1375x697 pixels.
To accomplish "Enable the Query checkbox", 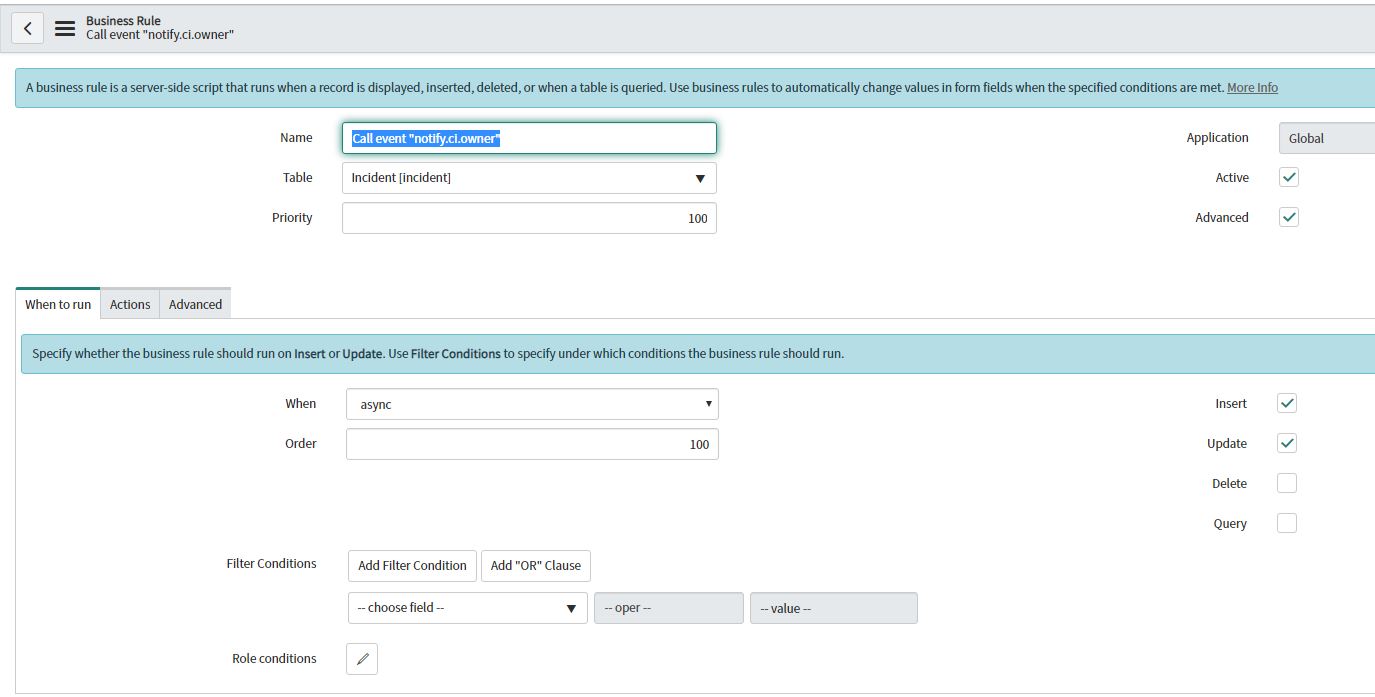I will [1287, 523].
